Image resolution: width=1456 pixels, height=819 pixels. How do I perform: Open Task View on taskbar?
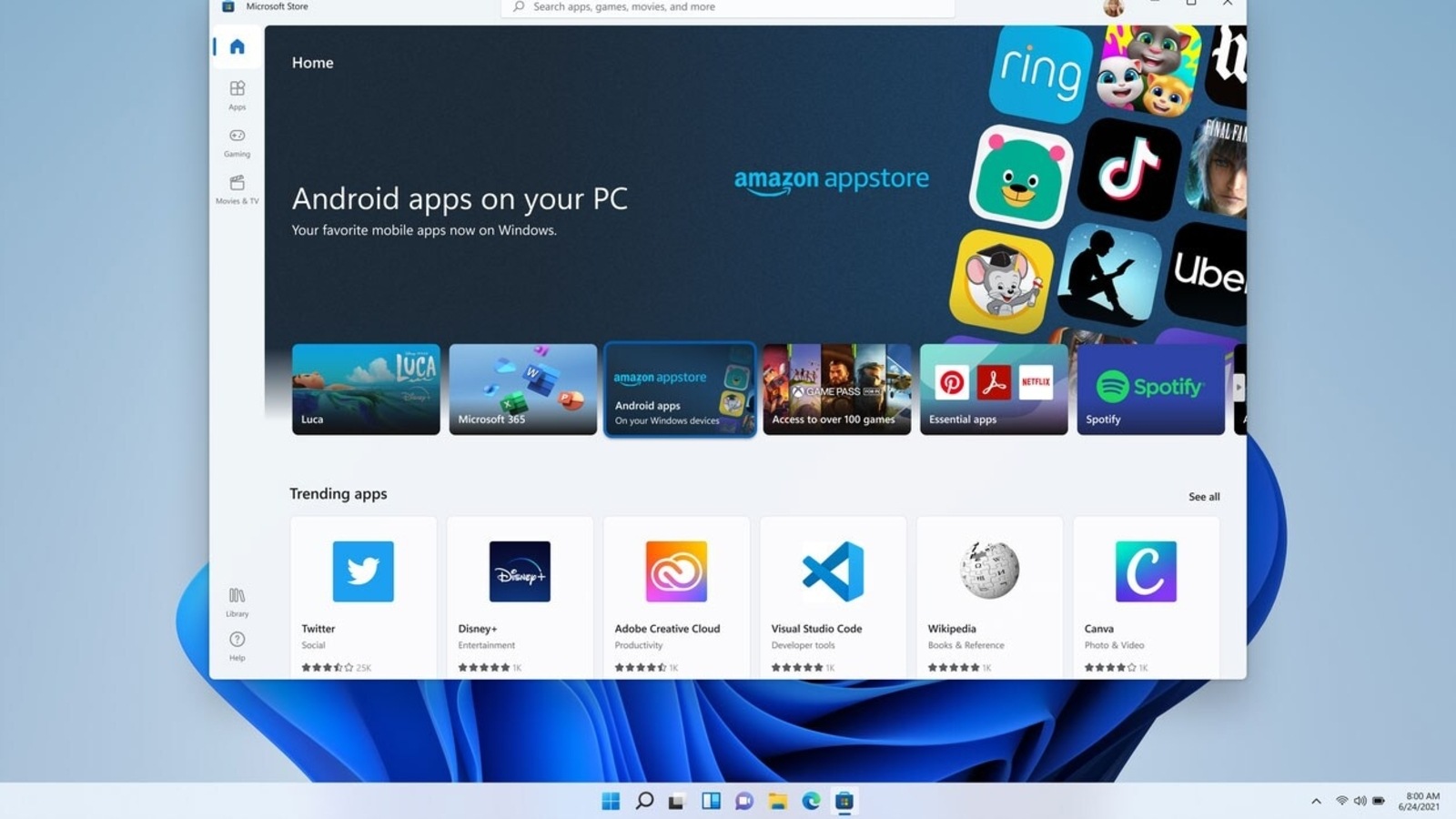[x=676, y=802]
